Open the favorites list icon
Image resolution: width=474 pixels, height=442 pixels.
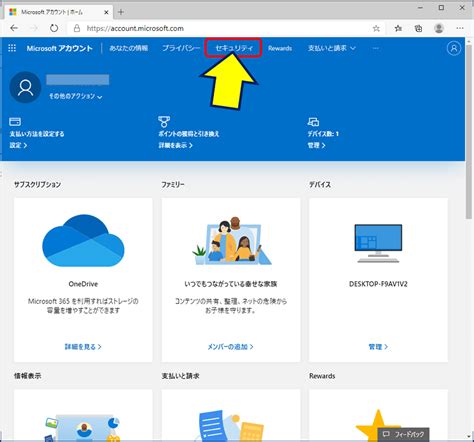point(398,28)
